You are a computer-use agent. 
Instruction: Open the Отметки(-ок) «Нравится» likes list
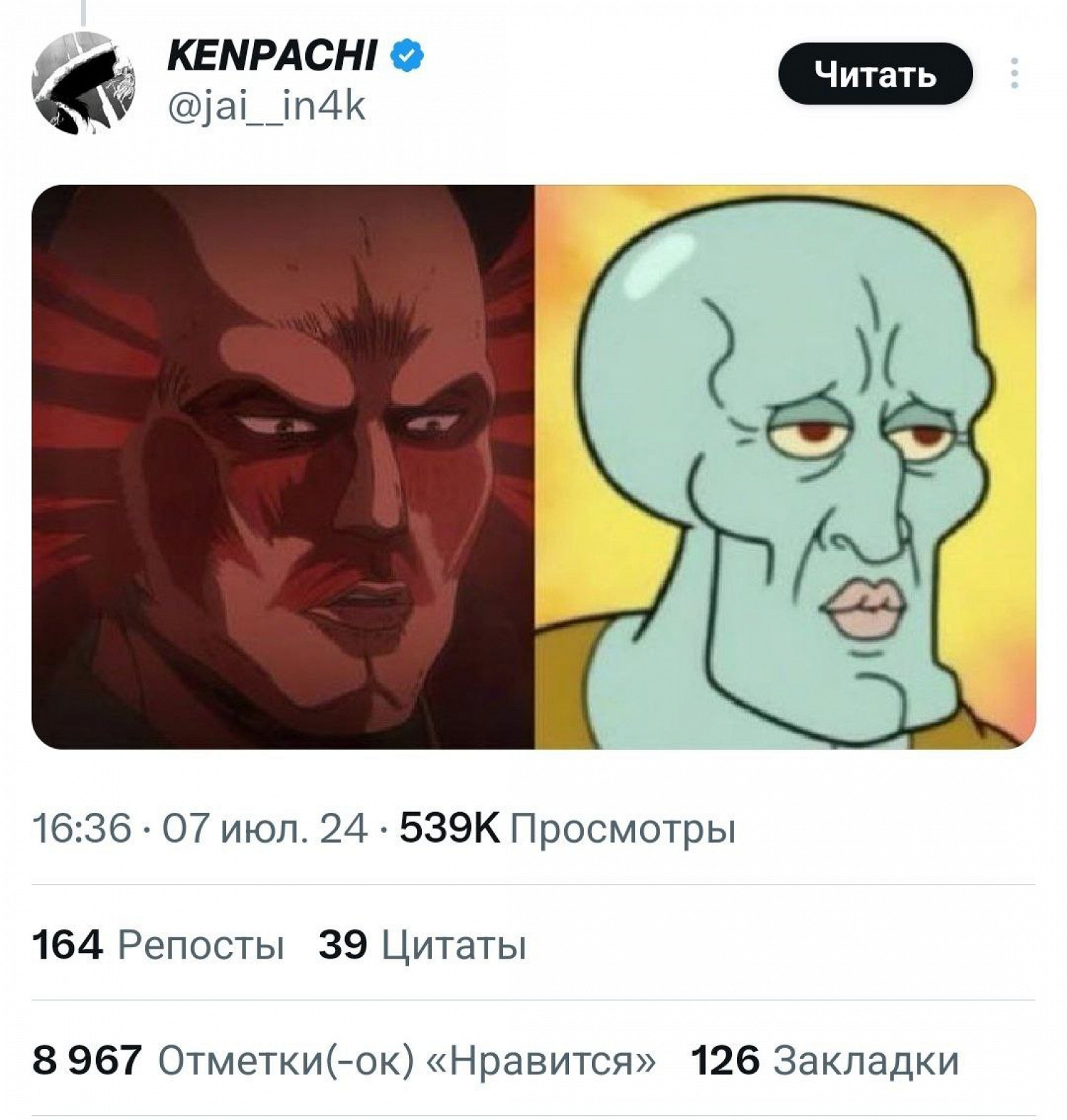coord(407,1061)
